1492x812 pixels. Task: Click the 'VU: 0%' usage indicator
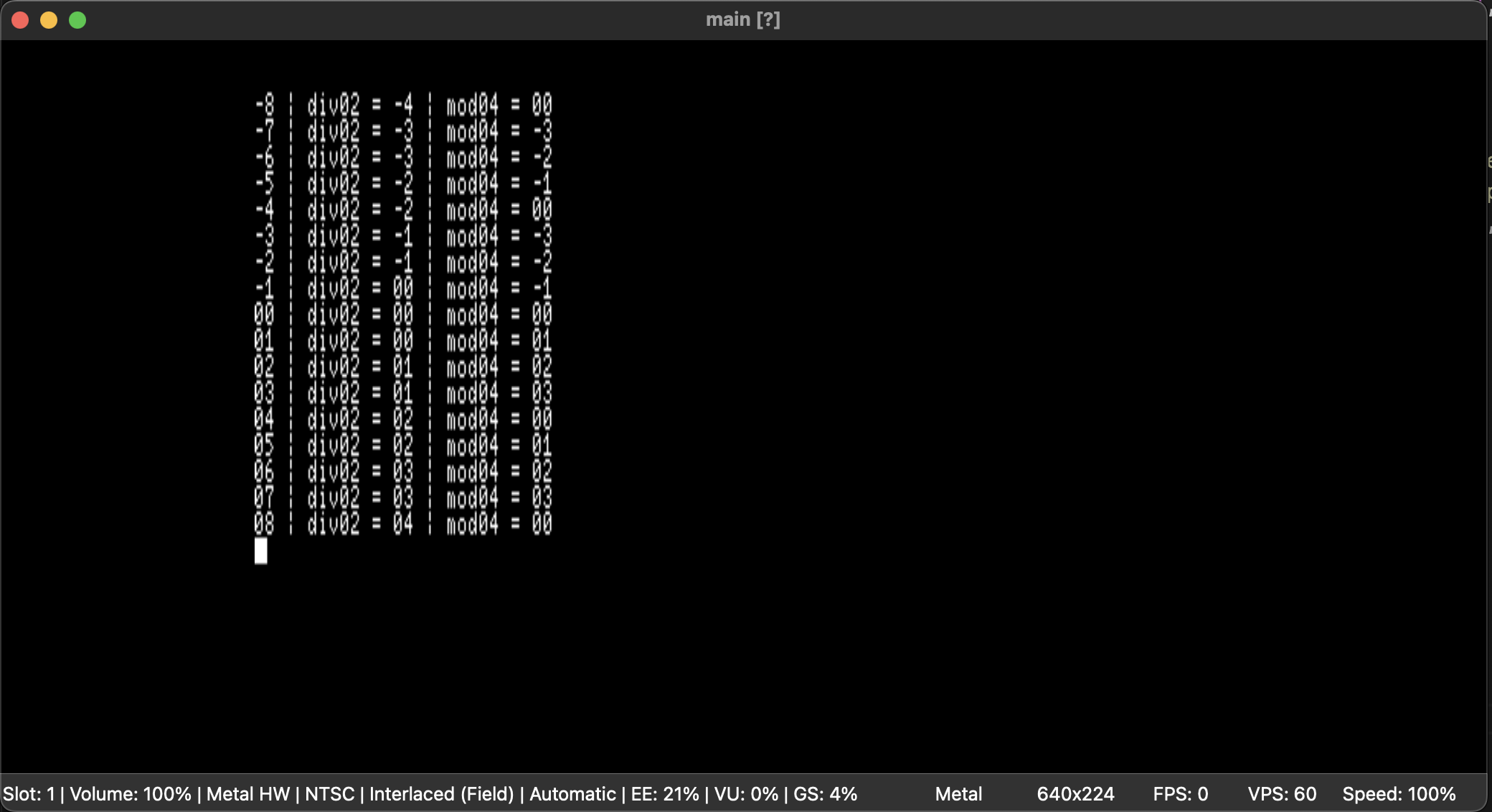tap(746, 794)
